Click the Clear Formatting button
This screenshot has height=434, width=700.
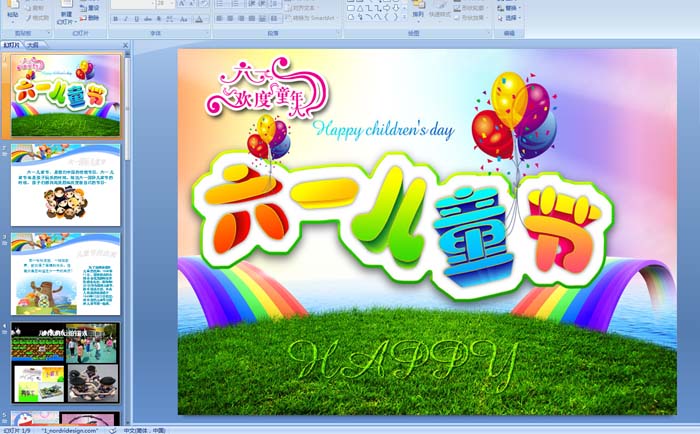[x=204, y=4]
